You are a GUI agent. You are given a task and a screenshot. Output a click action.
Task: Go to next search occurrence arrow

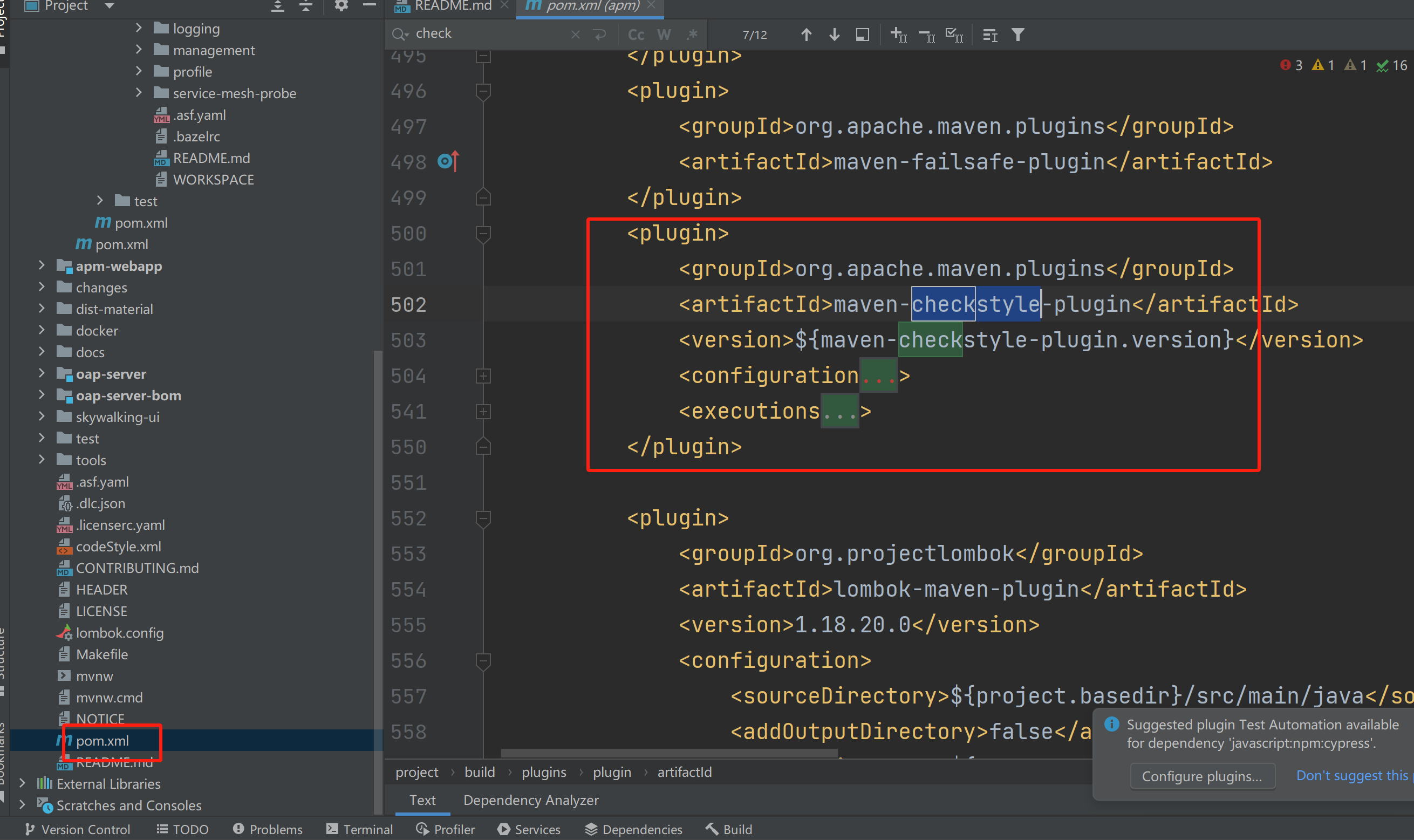pyautogui.click(x=834, y=35)
